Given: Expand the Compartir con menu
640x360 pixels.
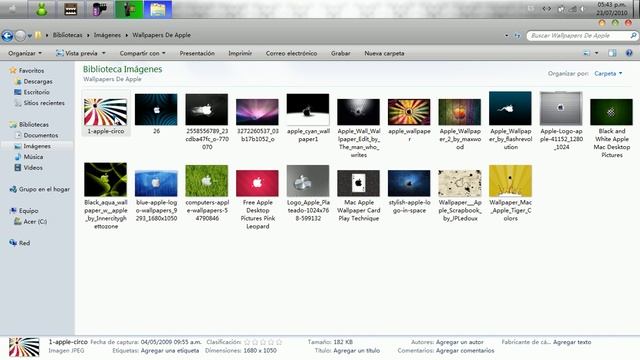Looking at the screenshot, I should (x=142, y=53).
